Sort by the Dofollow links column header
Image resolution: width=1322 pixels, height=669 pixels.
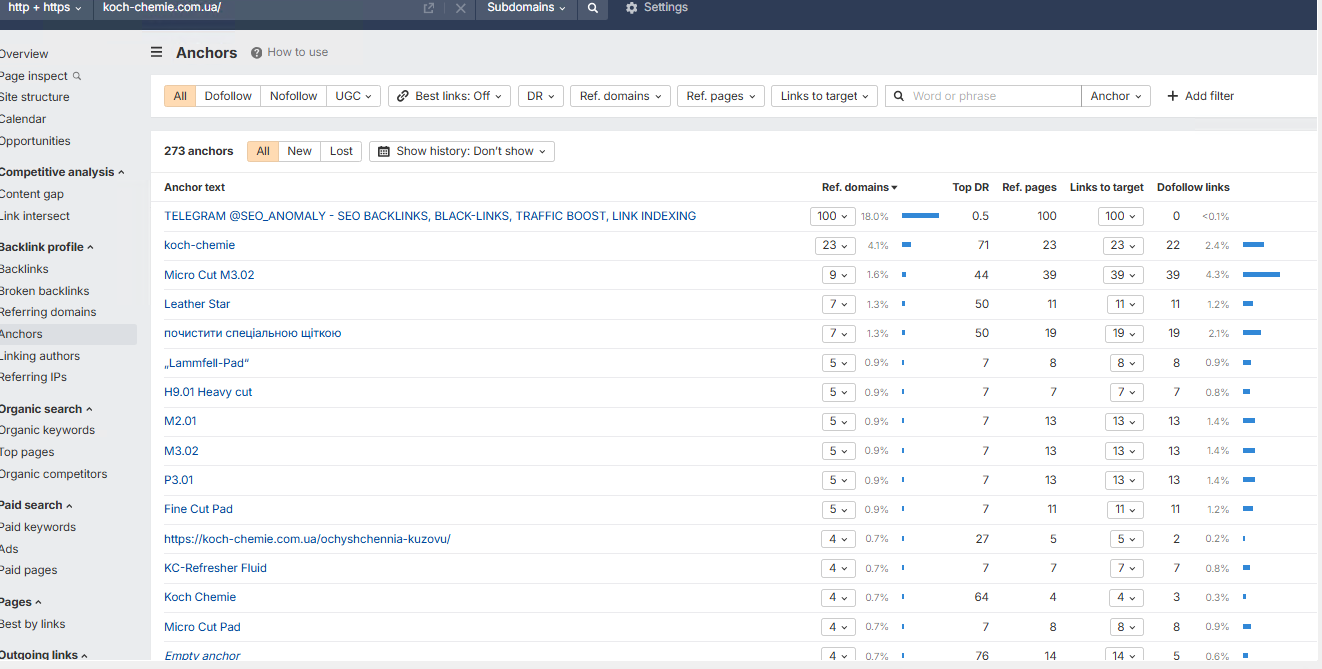pos(1193,187)
